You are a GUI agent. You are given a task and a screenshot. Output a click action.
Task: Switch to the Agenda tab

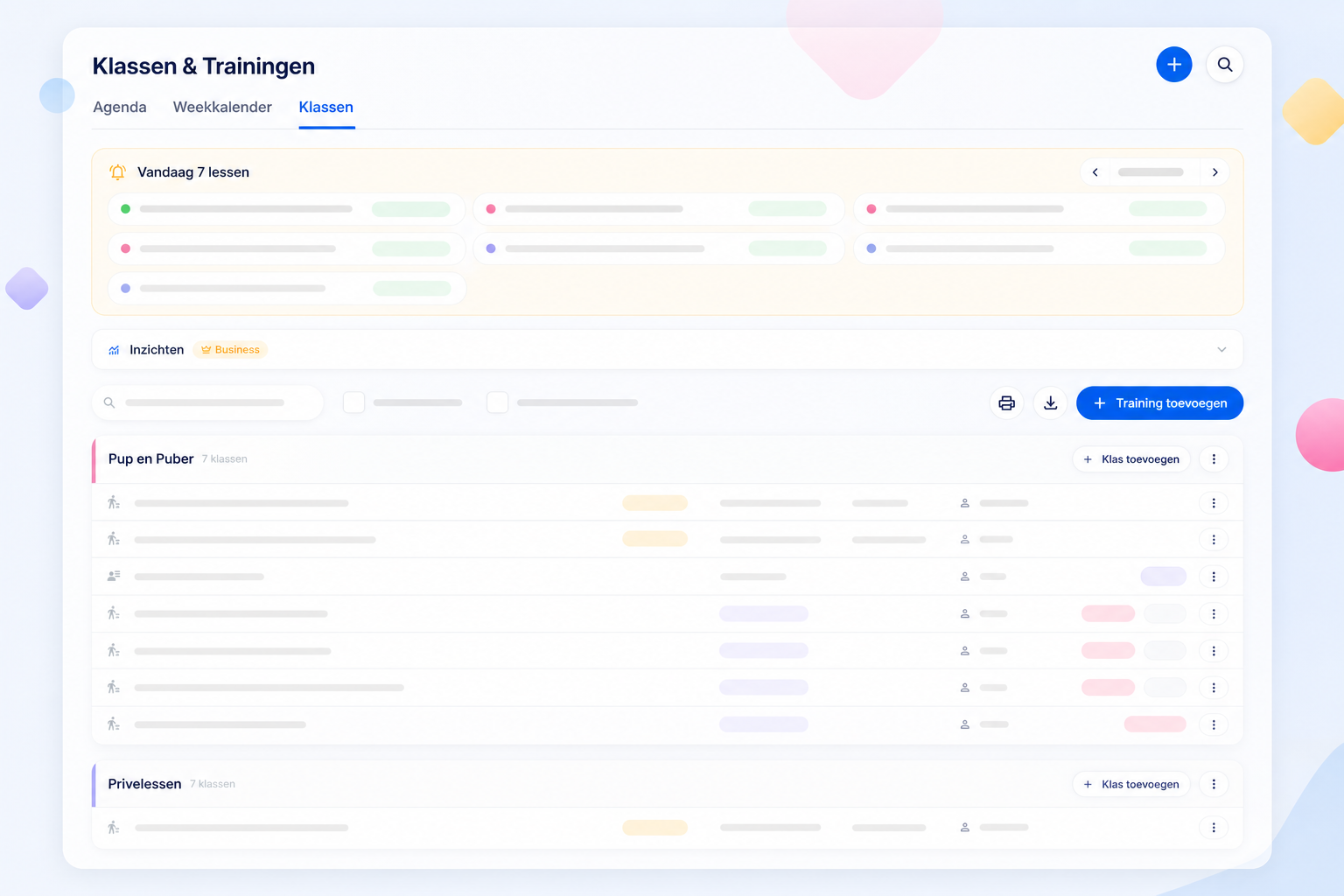point(120,108)
